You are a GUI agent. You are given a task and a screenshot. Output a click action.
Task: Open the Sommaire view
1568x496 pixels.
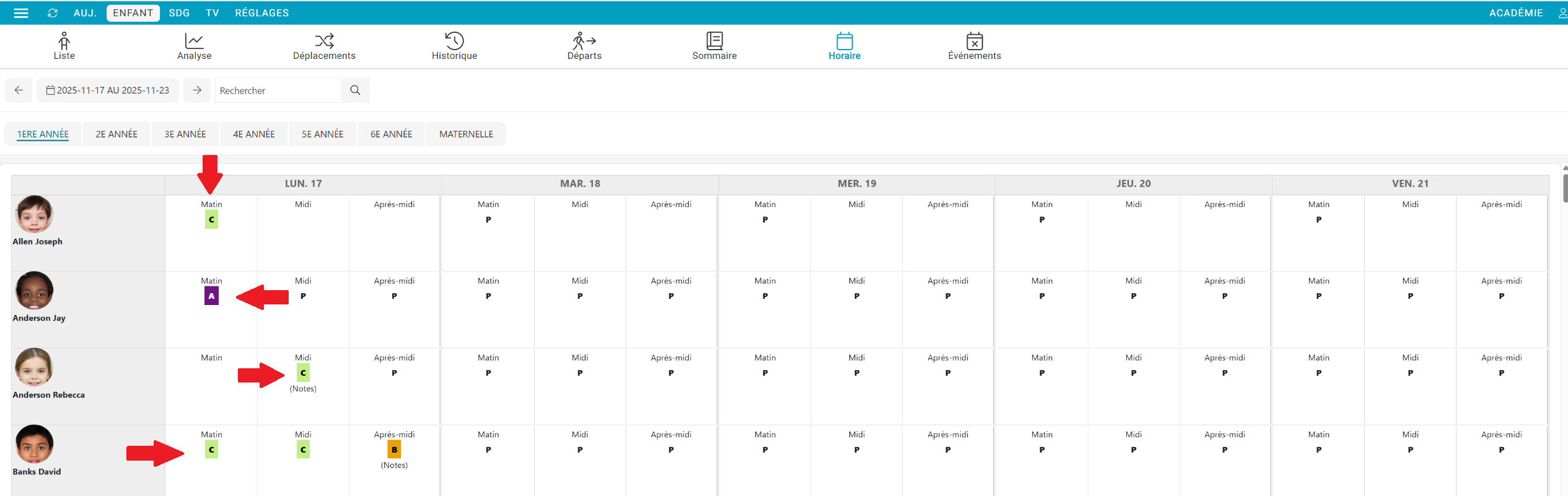(714, 46)
